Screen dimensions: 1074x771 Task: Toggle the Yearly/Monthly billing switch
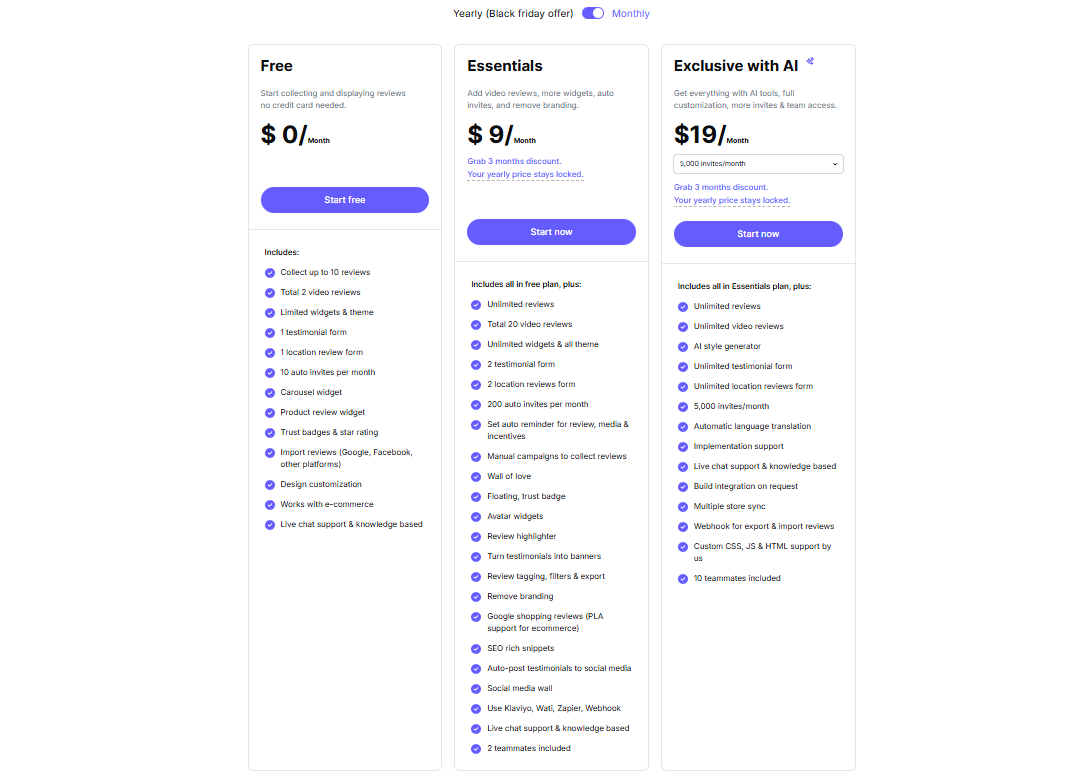(x=593, y=13)
